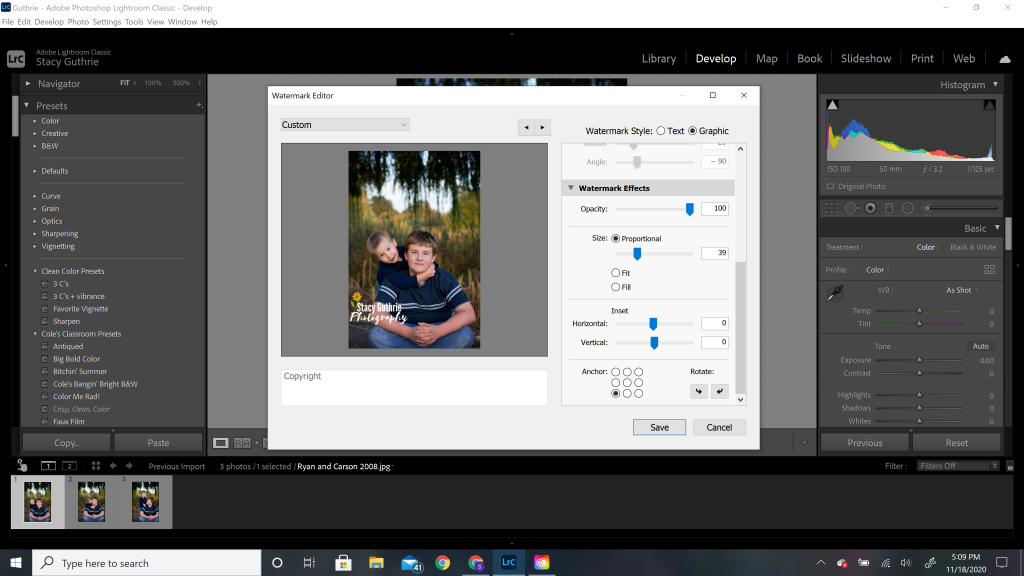This screenshot has width=1024, height=576.
Task: Select the Fit size option
Action: [616, 271]
